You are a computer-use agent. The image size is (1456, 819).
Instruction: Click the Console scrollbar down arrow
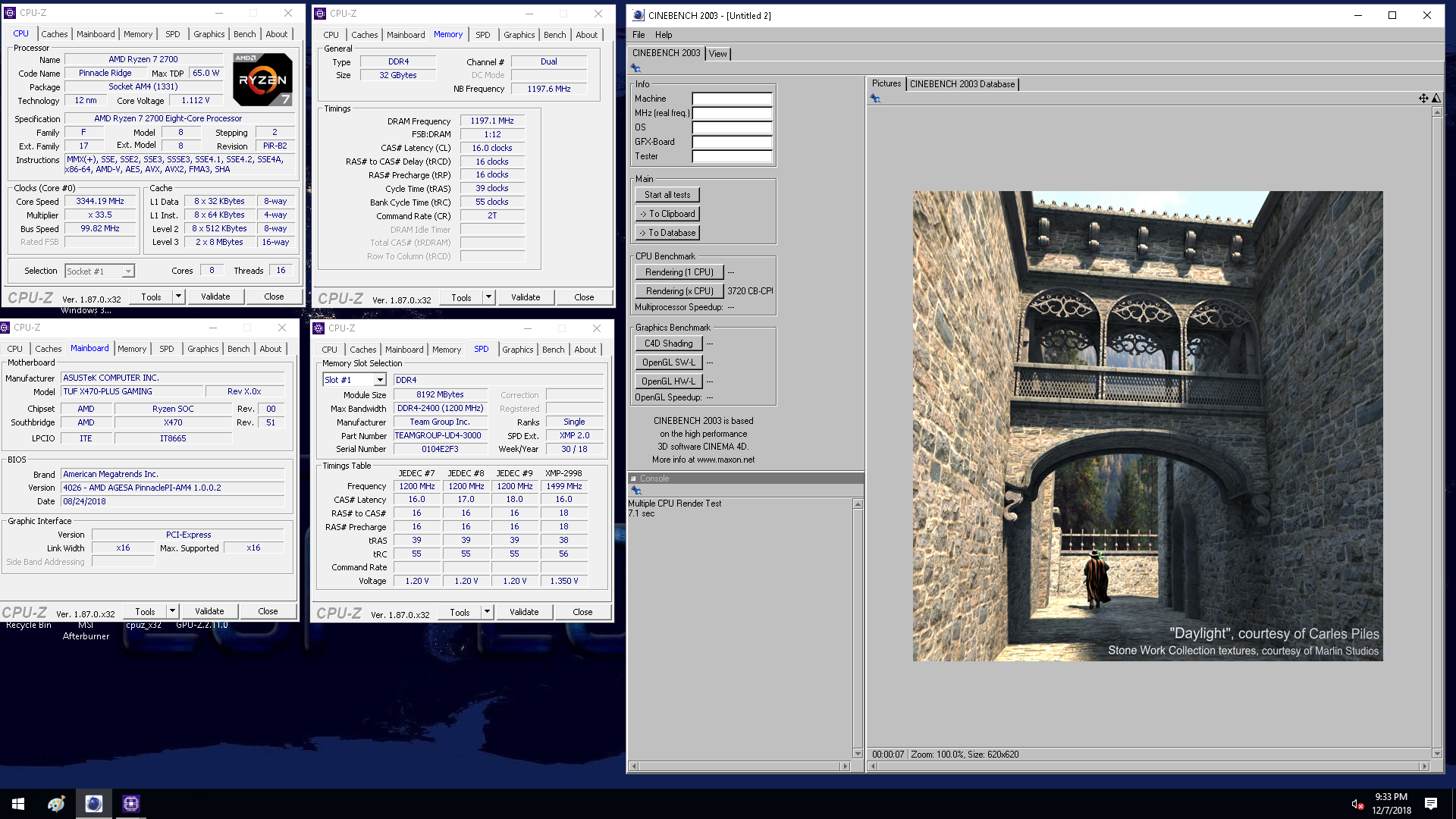(858, 753)
